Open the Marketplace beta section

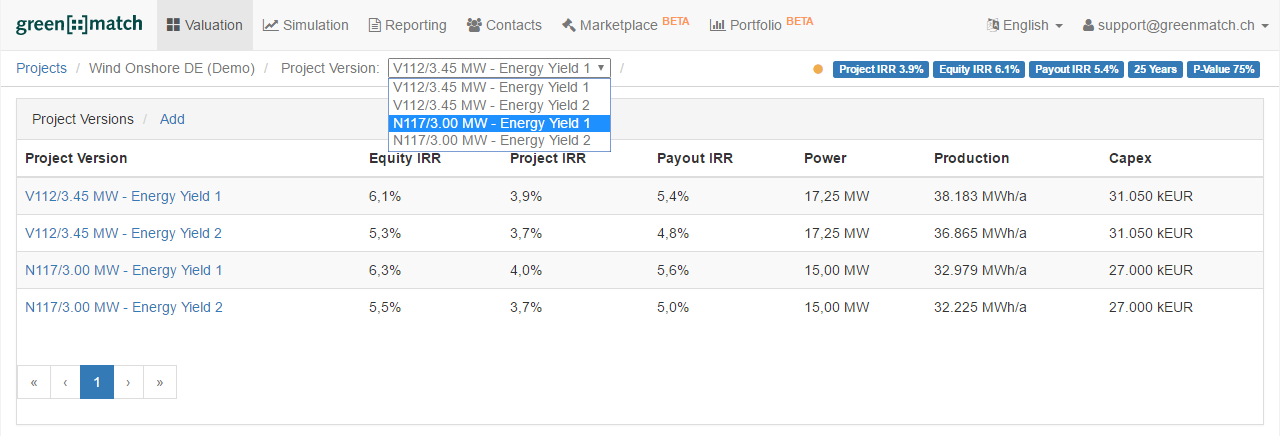pyautogui.click(x=625, y=25)
